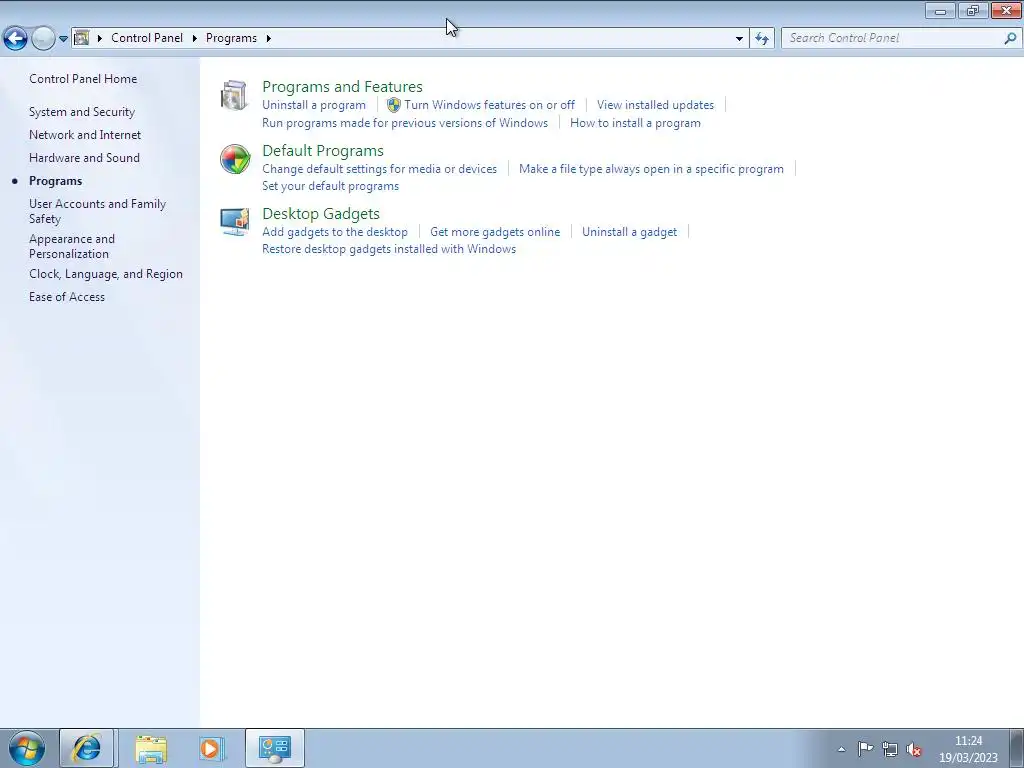This screenshot has width=1024, height=768.
Task: Expand arrow after Programs breadcrumb
Action: click(x=268, y=39)
